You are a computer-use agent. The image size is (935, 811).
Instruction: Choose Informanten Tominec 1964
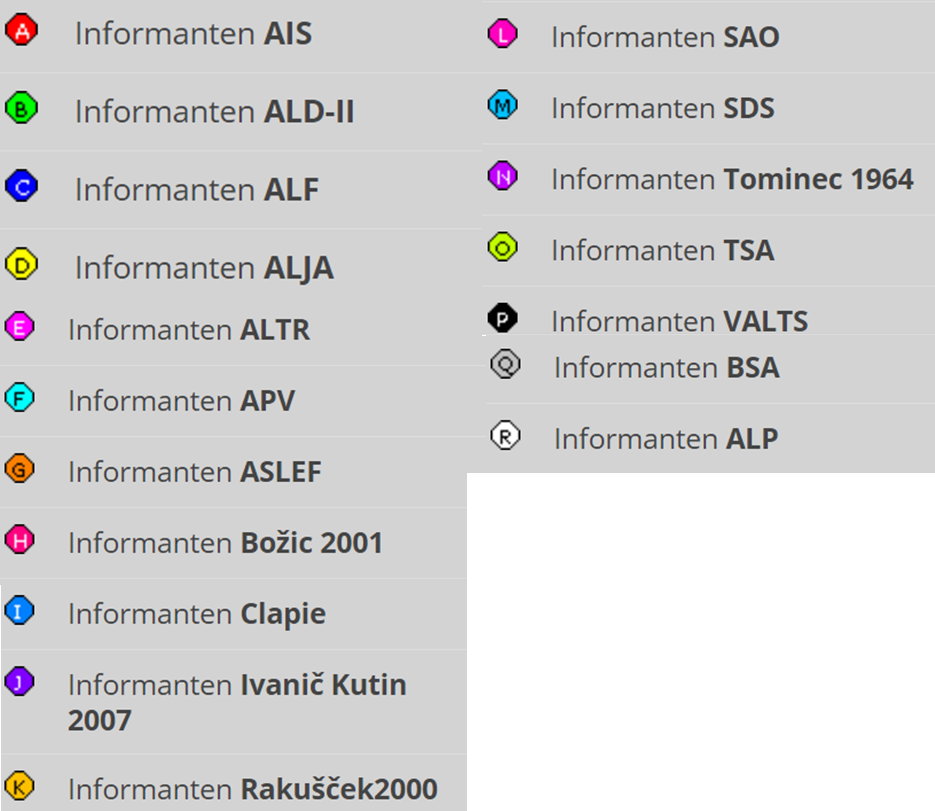pos(732,179)
